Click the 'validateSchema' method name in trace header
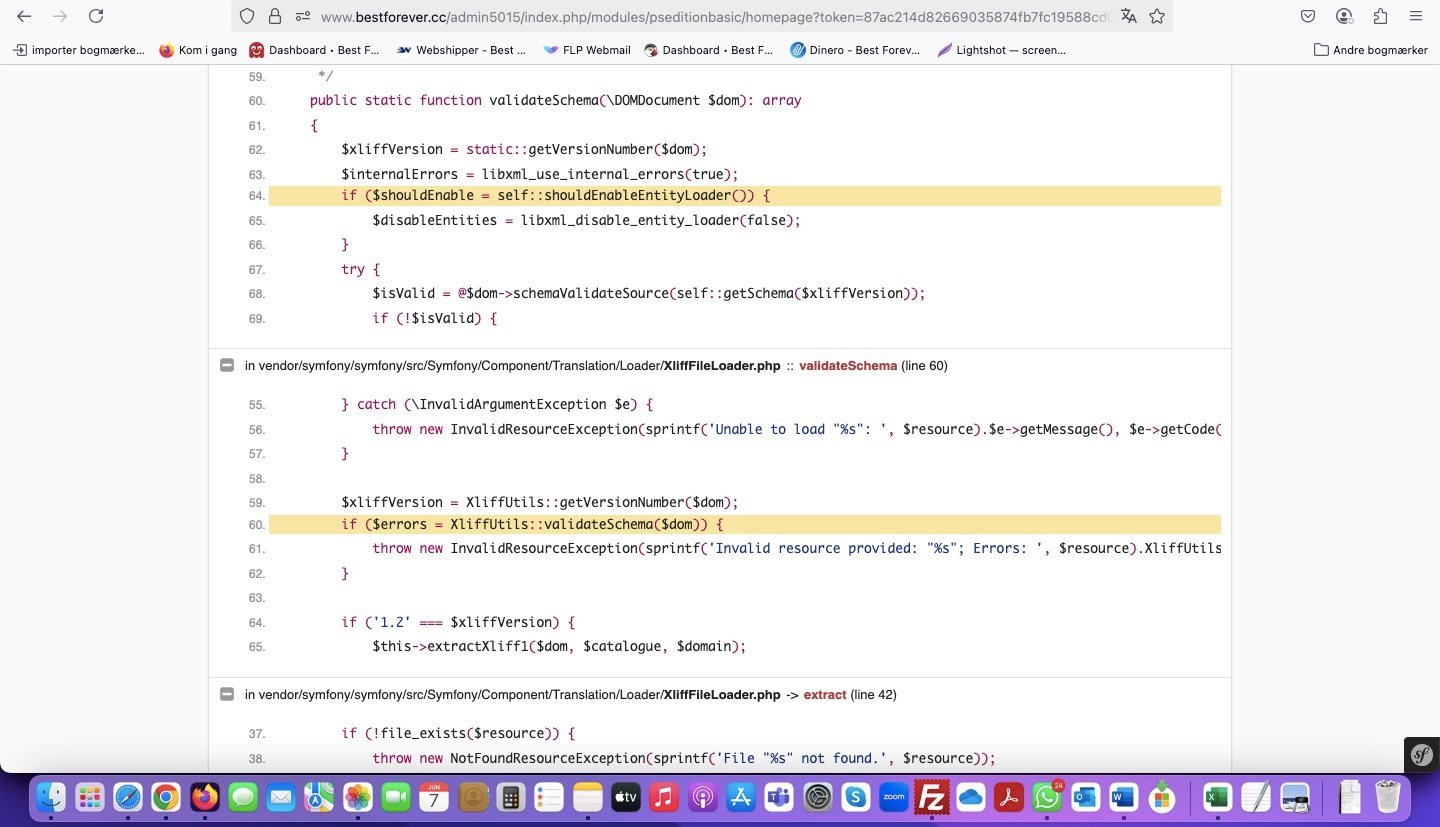Image resolution: width=1440 pixels, height=827 pixels. (x=848, y=366)
